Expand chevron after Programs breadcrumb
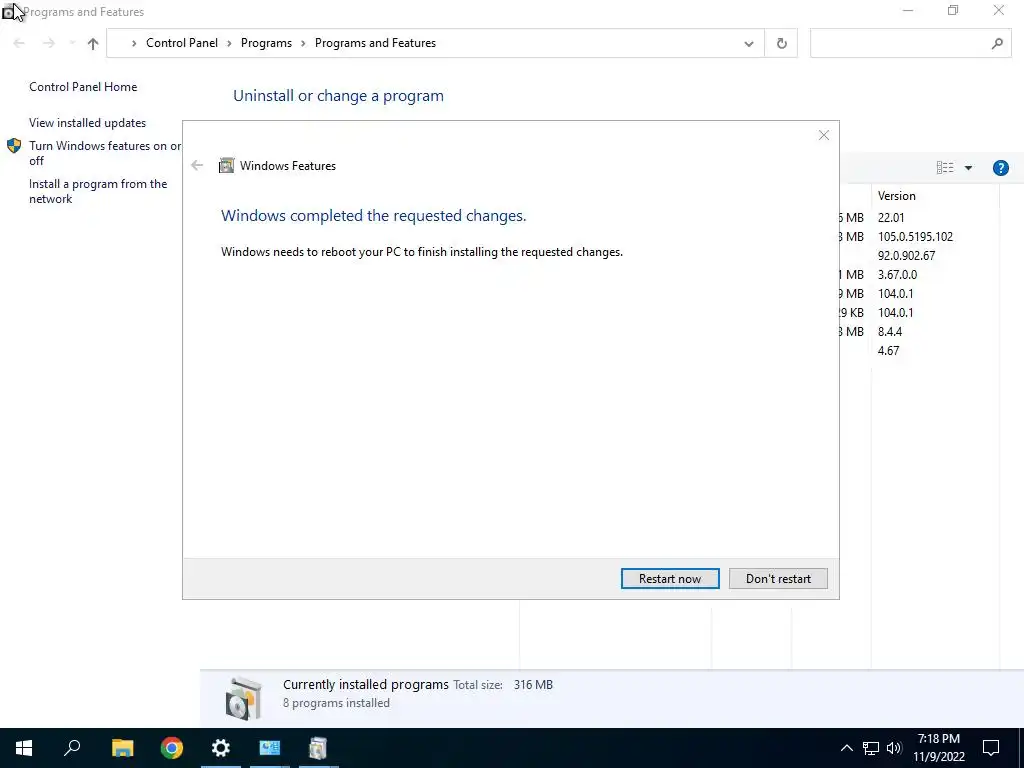 pos(303,44)
